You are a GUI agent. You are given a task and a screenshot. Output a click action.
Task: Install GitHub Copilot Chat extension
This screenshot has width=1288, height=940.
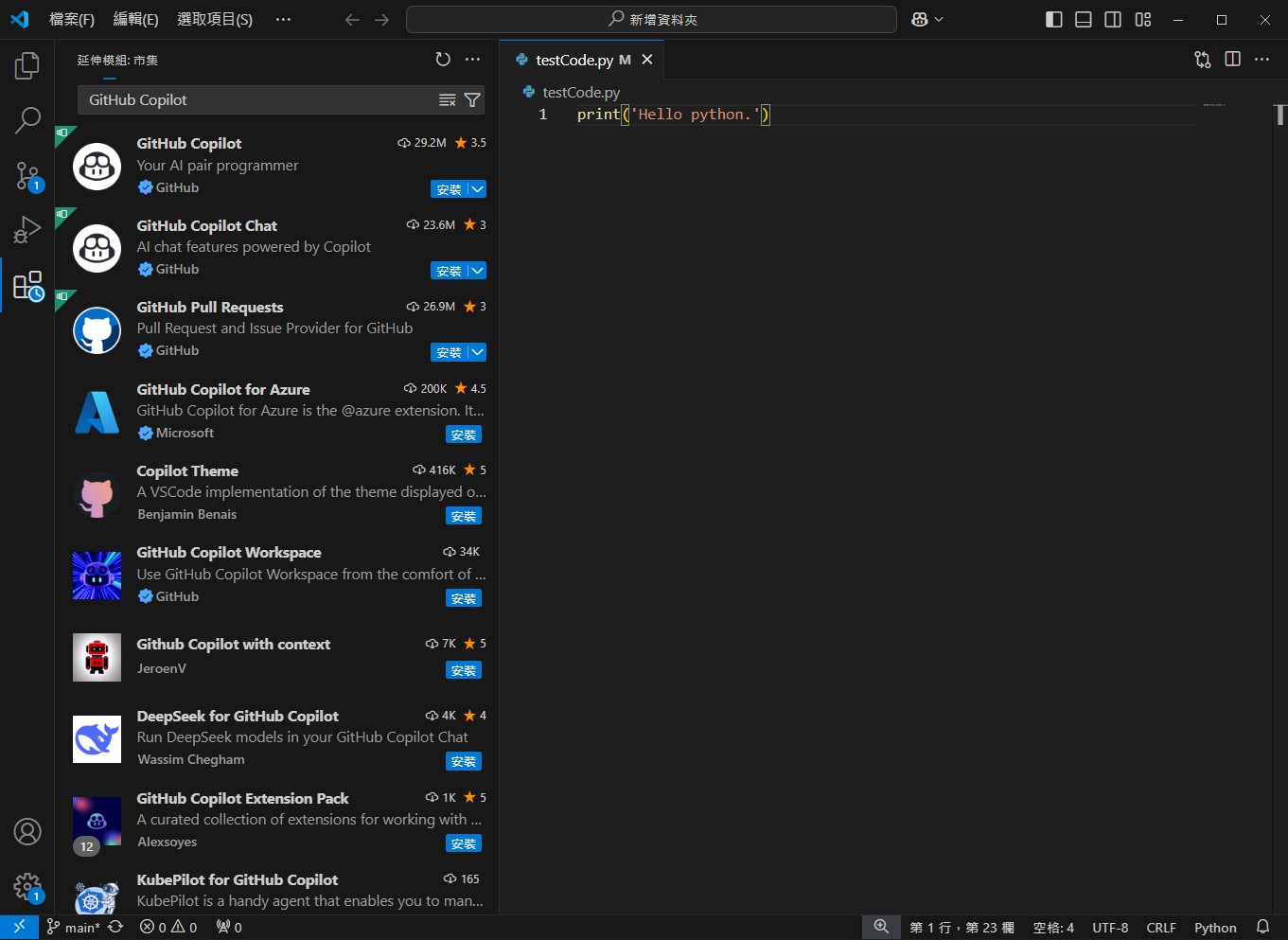450,271
